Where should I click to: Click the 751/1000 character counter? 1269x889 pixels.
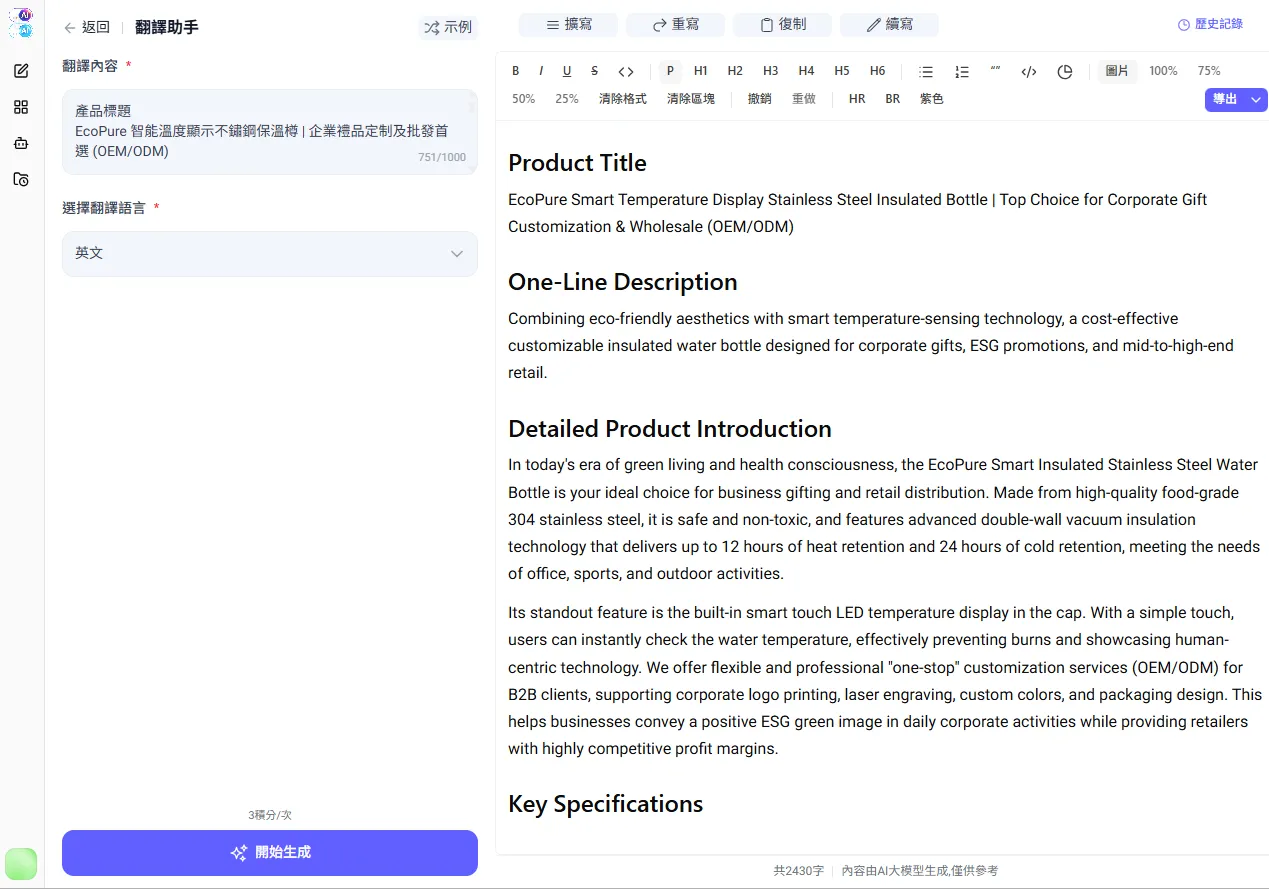442,157
